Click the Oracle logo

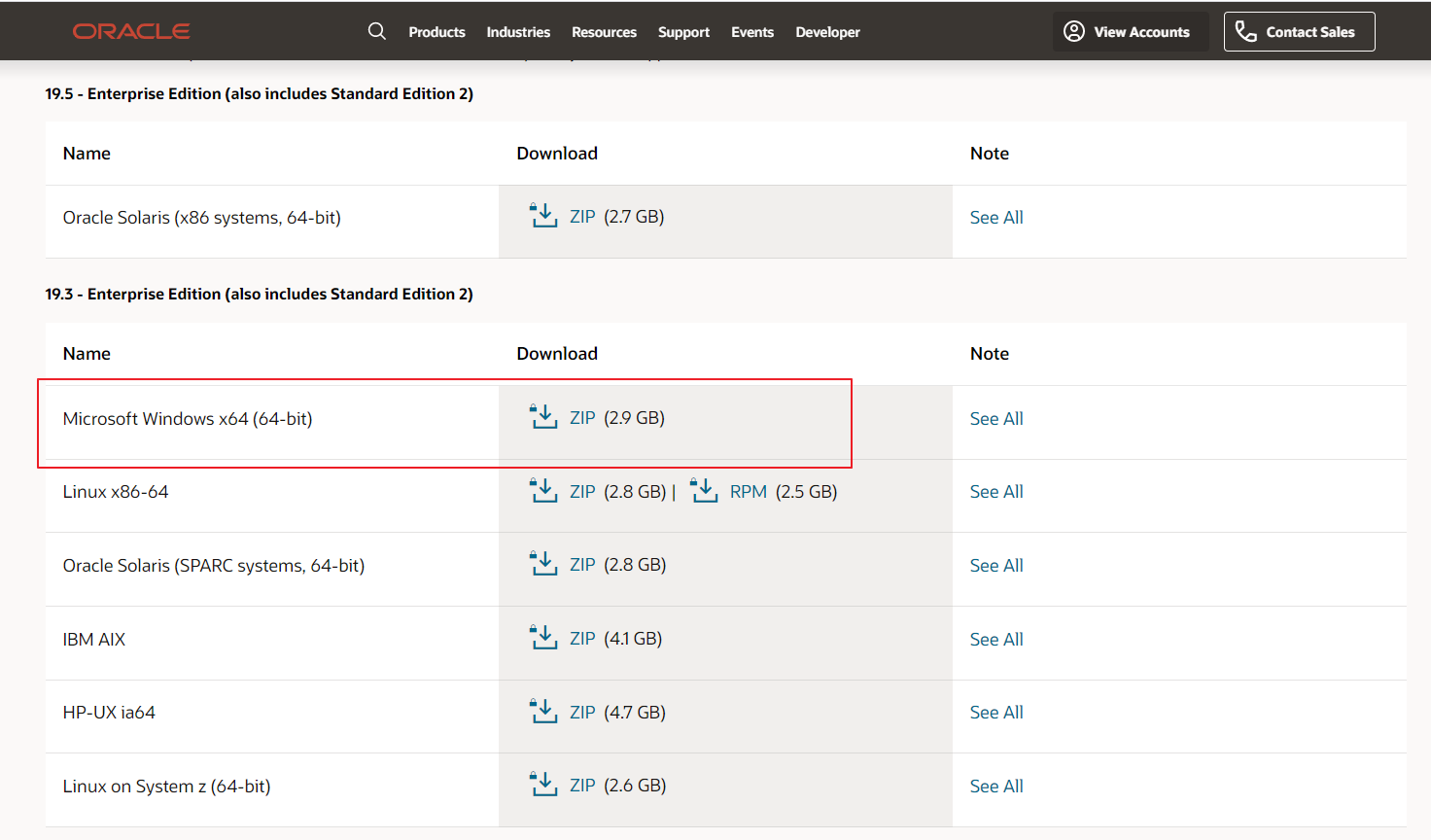131,31
